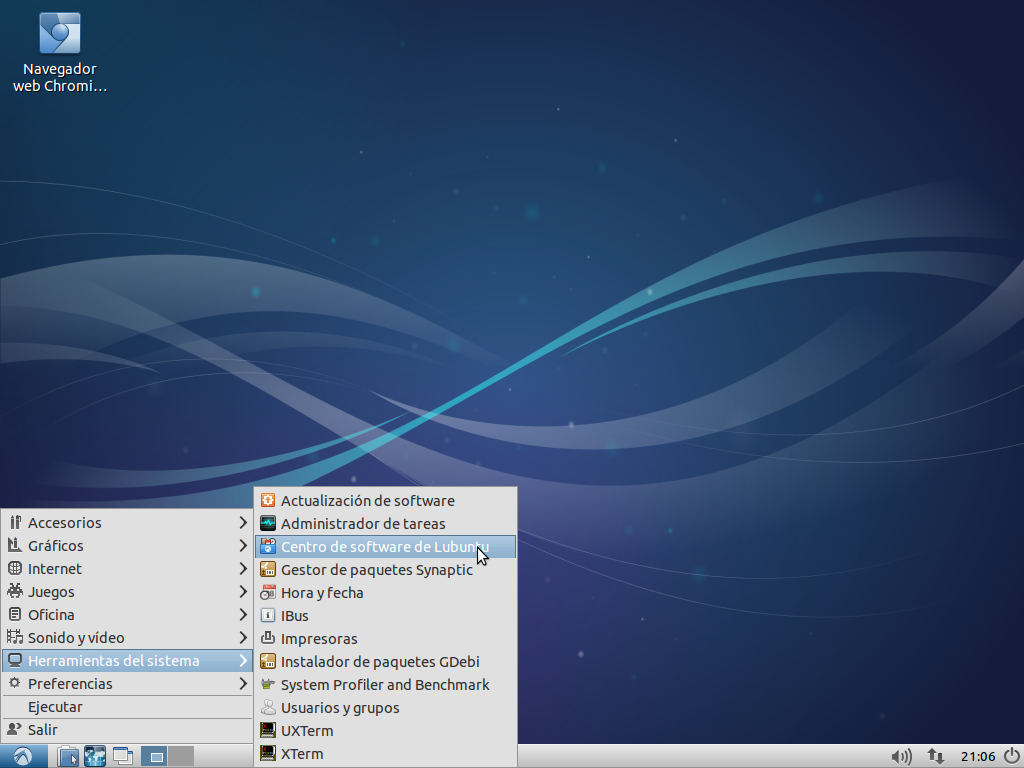Launch XTerm from system tools menu

click(x=301, y=754)
